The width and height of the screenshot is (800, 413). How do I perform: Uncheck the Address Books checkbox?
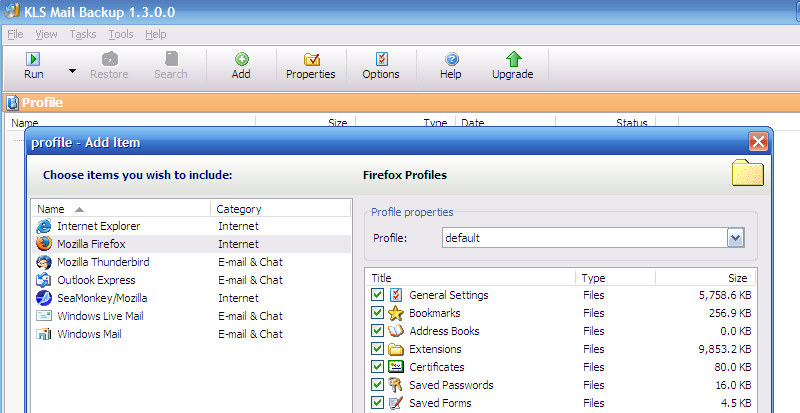coord(378,330)
